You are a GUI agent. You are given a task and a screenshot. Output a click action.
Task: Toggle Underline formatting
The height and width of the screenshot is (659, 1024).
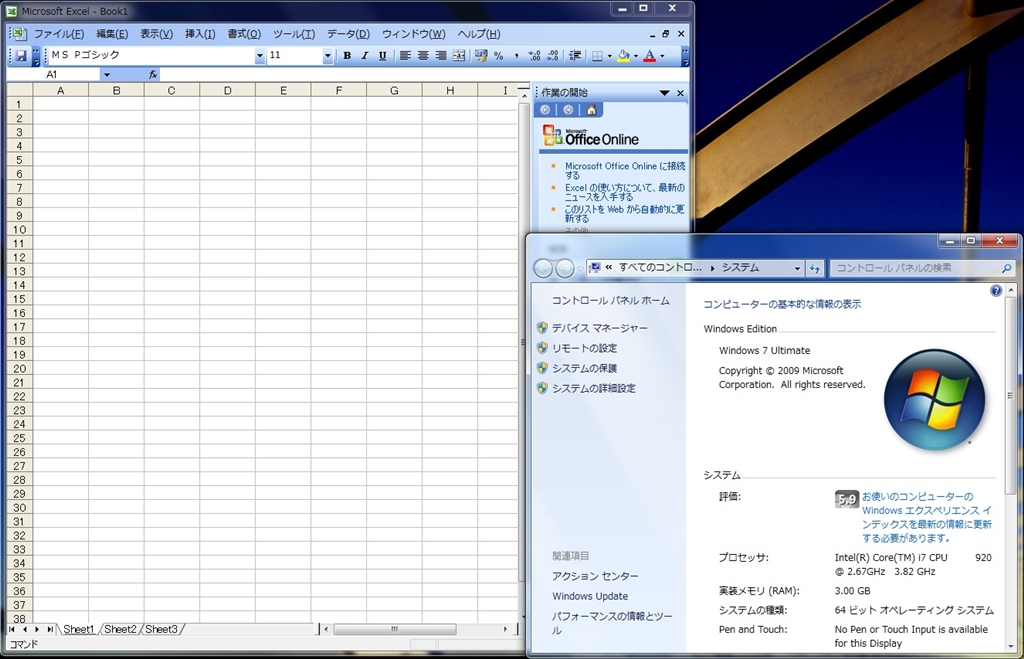[382, 56]
